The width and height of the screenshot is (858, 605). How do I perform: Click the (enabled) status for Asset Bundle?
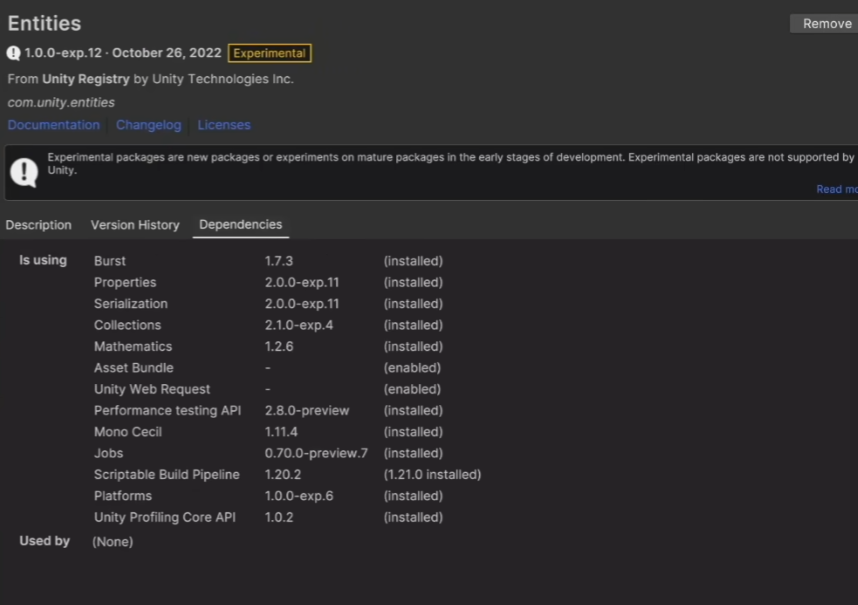[412, 368]
